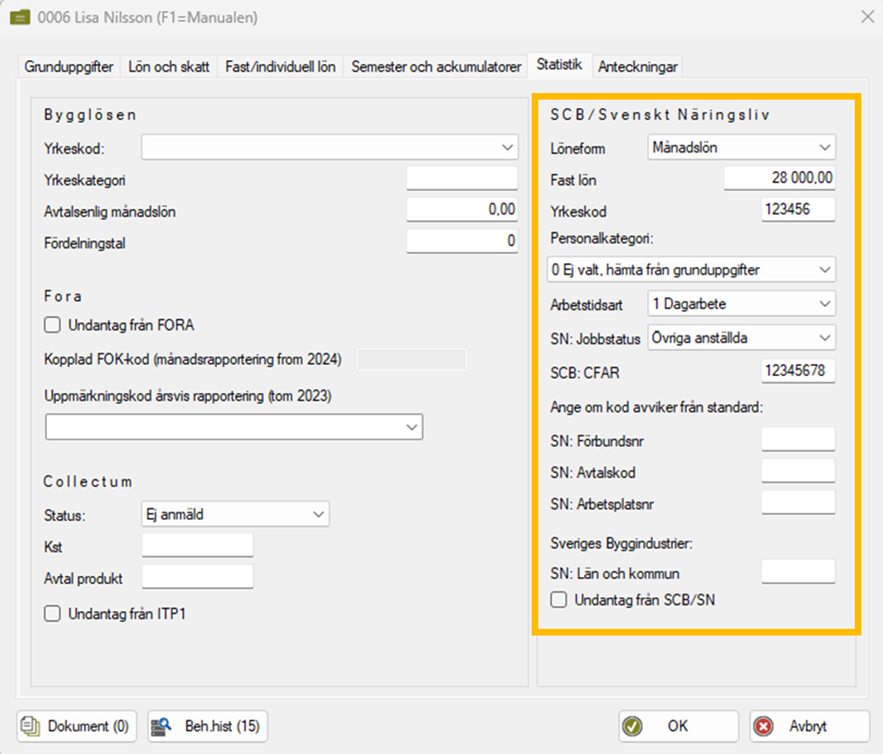Screen dimensions: 883x754
Task: Expand the Bygglösen Yrkeskod dropdown
Action: (x=506, y=148)
